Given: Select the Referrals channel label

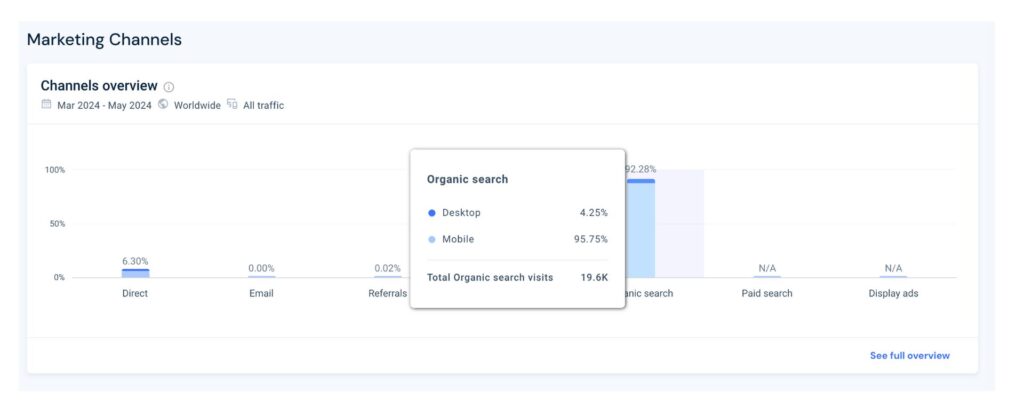Looking at the screenshot, I should pos(387,294).
